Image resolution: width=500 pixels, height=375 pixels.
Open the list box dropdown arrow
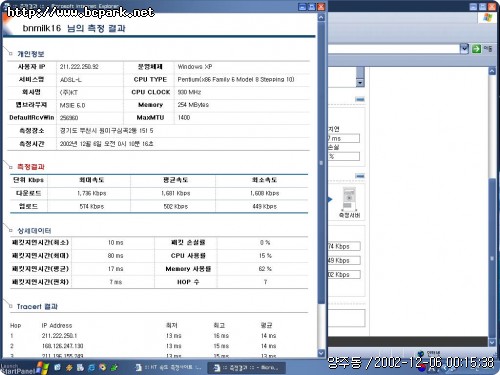(360, 82)
